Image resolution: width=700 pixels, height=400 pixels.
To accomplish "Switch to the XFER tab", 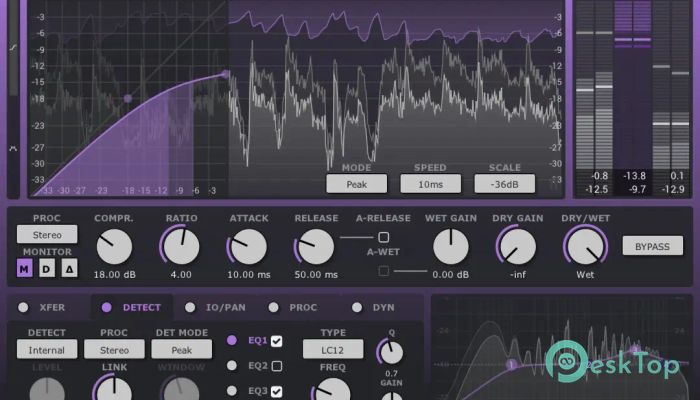I will tap(42, 308).
